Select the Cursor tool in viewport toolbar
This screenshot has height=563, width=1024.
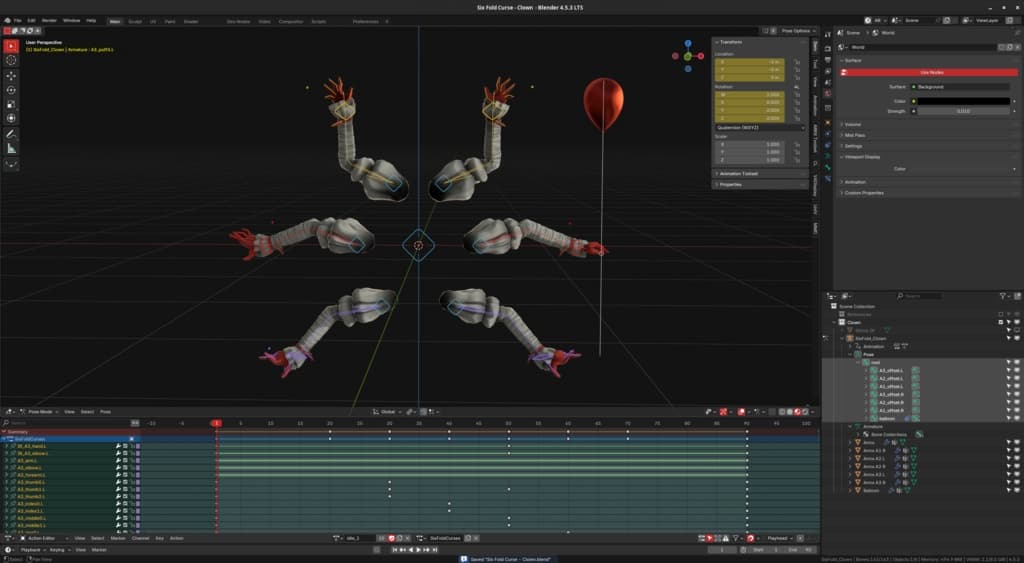tap(11, 60)
